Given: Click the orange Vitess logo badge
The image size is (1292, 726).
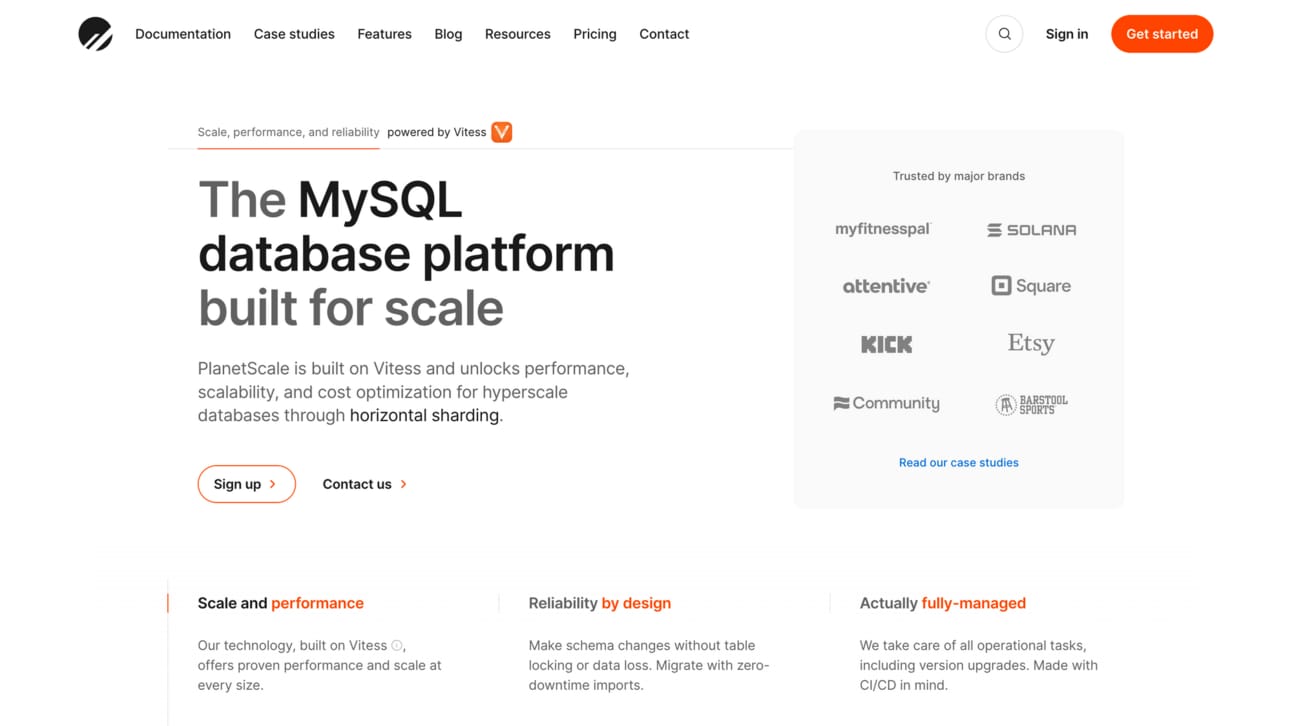Looking at the screenshot, I should (x=502, y=132).
